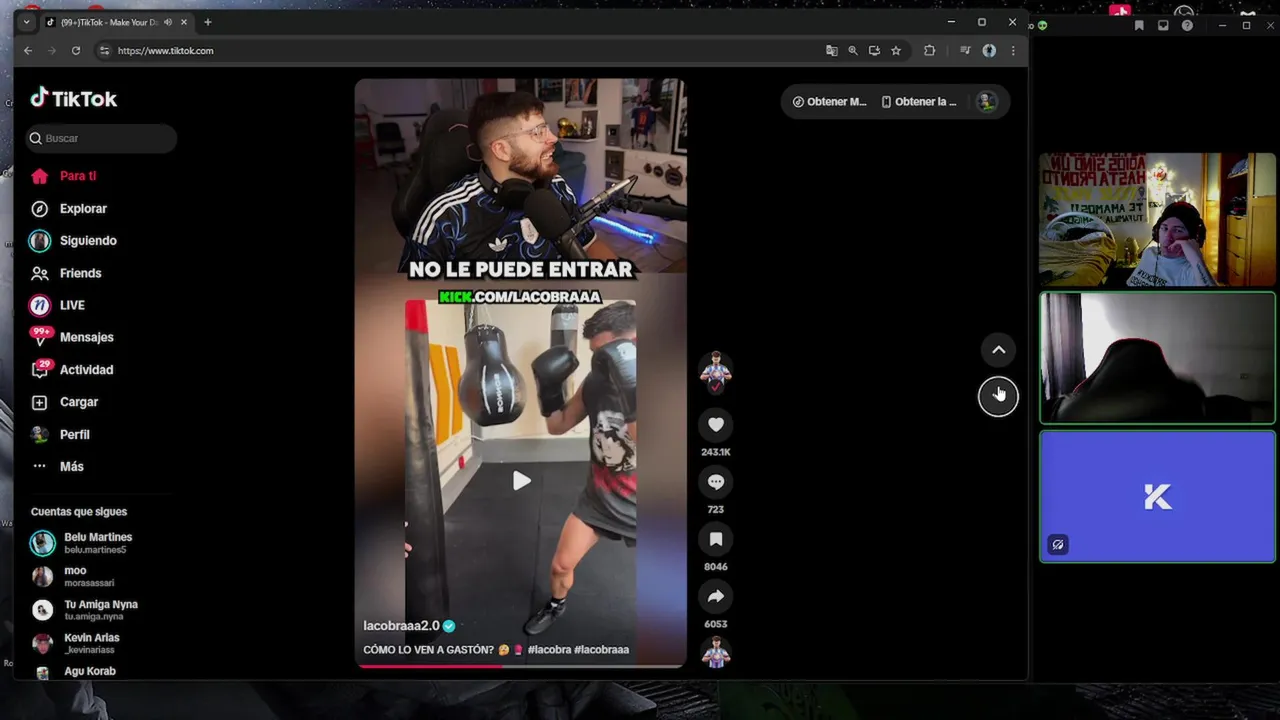
Task: Click the Obtener M... button
Action: [x=830, y=102]
